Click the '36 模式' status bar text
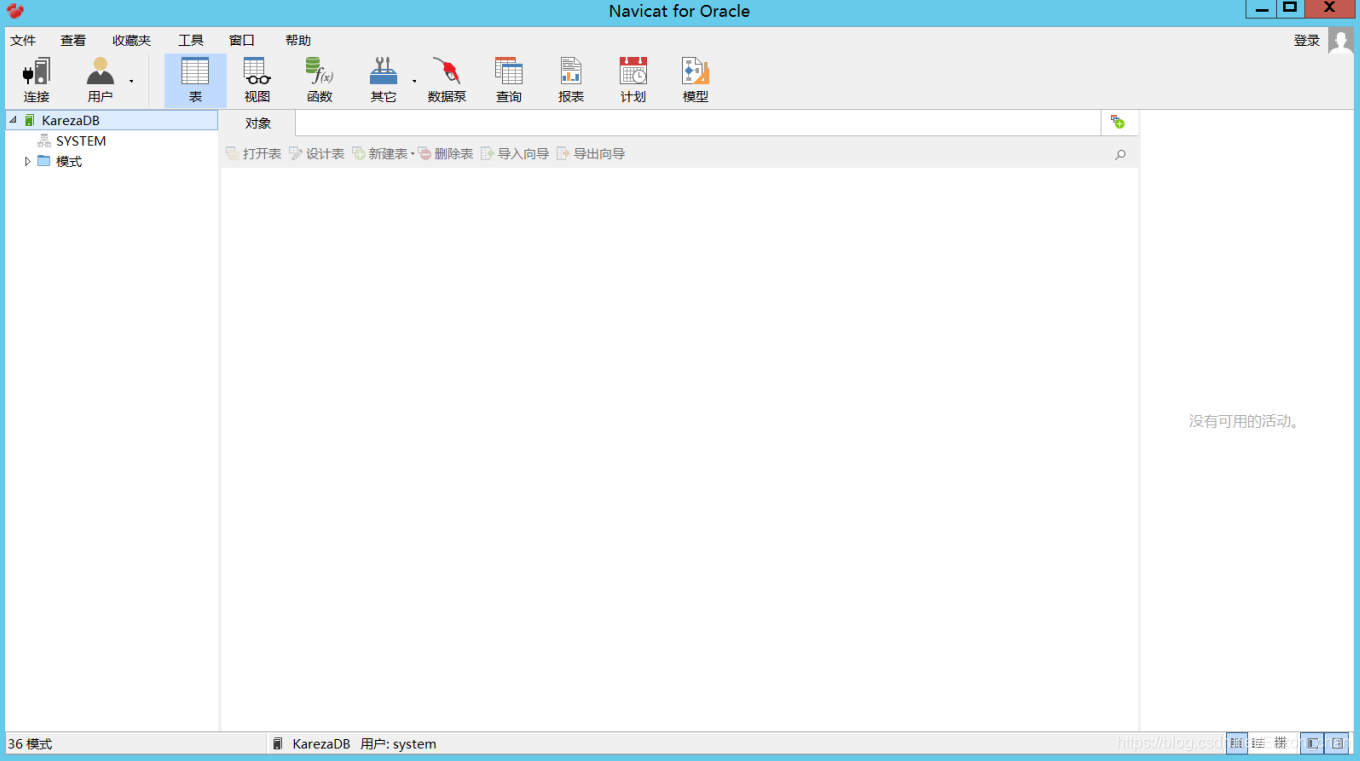Viewport: 1360px width, 761px height. pos(30,744)
